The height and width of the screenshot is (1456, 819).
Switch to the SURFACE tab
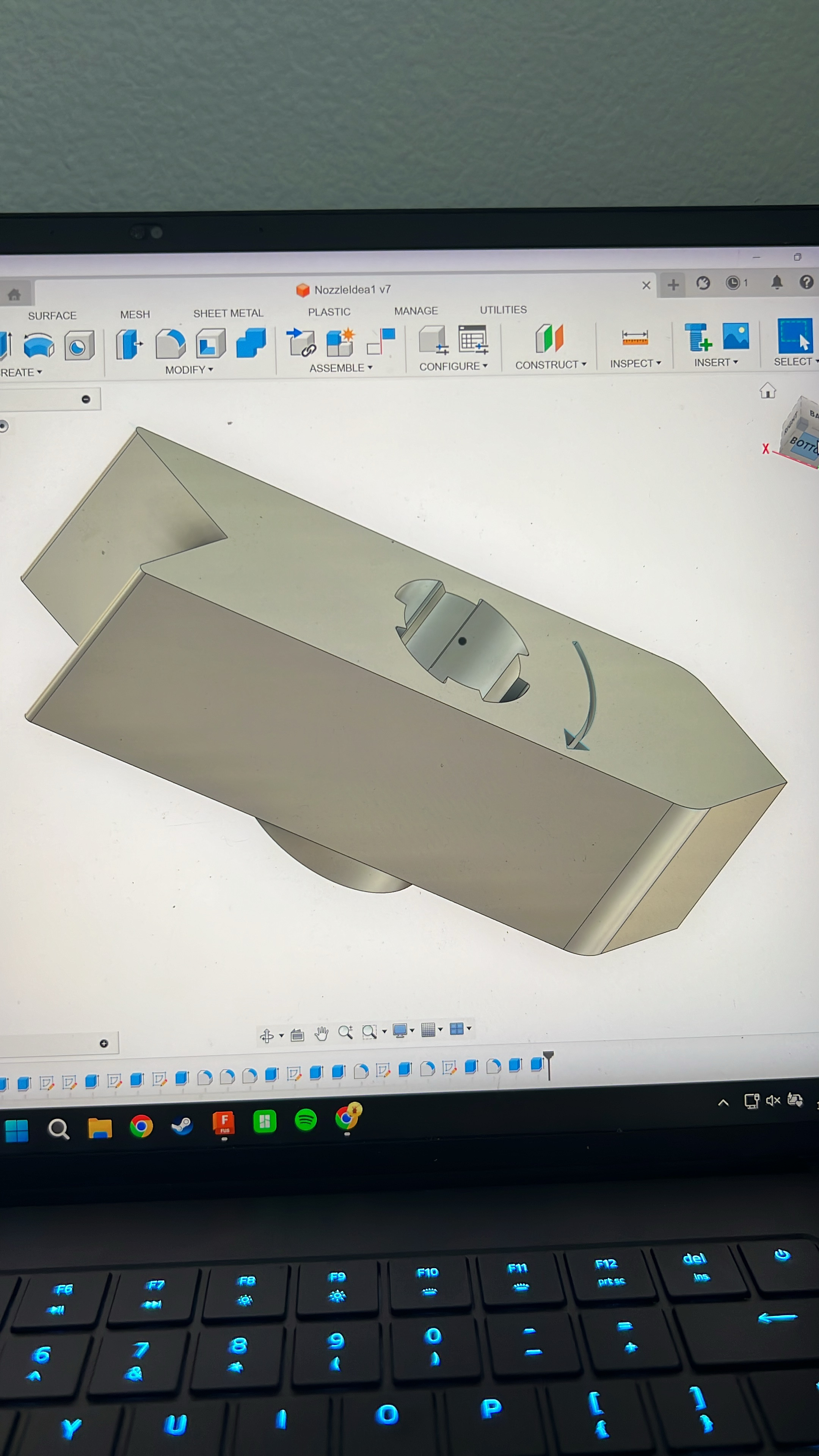[52, 315]
